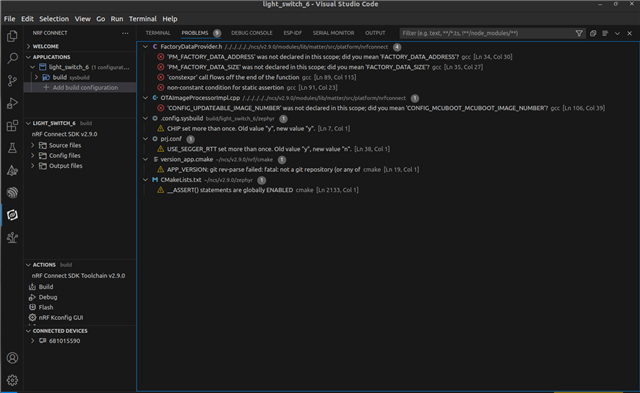Open the ESP-IDF activity bar icon
The width and height of the screenshot is (640, 393).
pyautogui.click(x=12, y=193)
